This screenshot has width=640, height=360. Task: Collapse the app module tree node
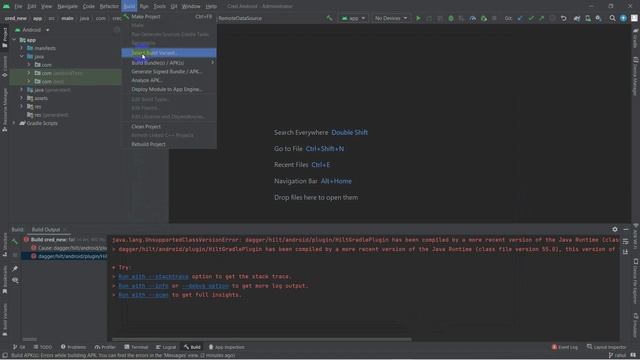point(14,40)
